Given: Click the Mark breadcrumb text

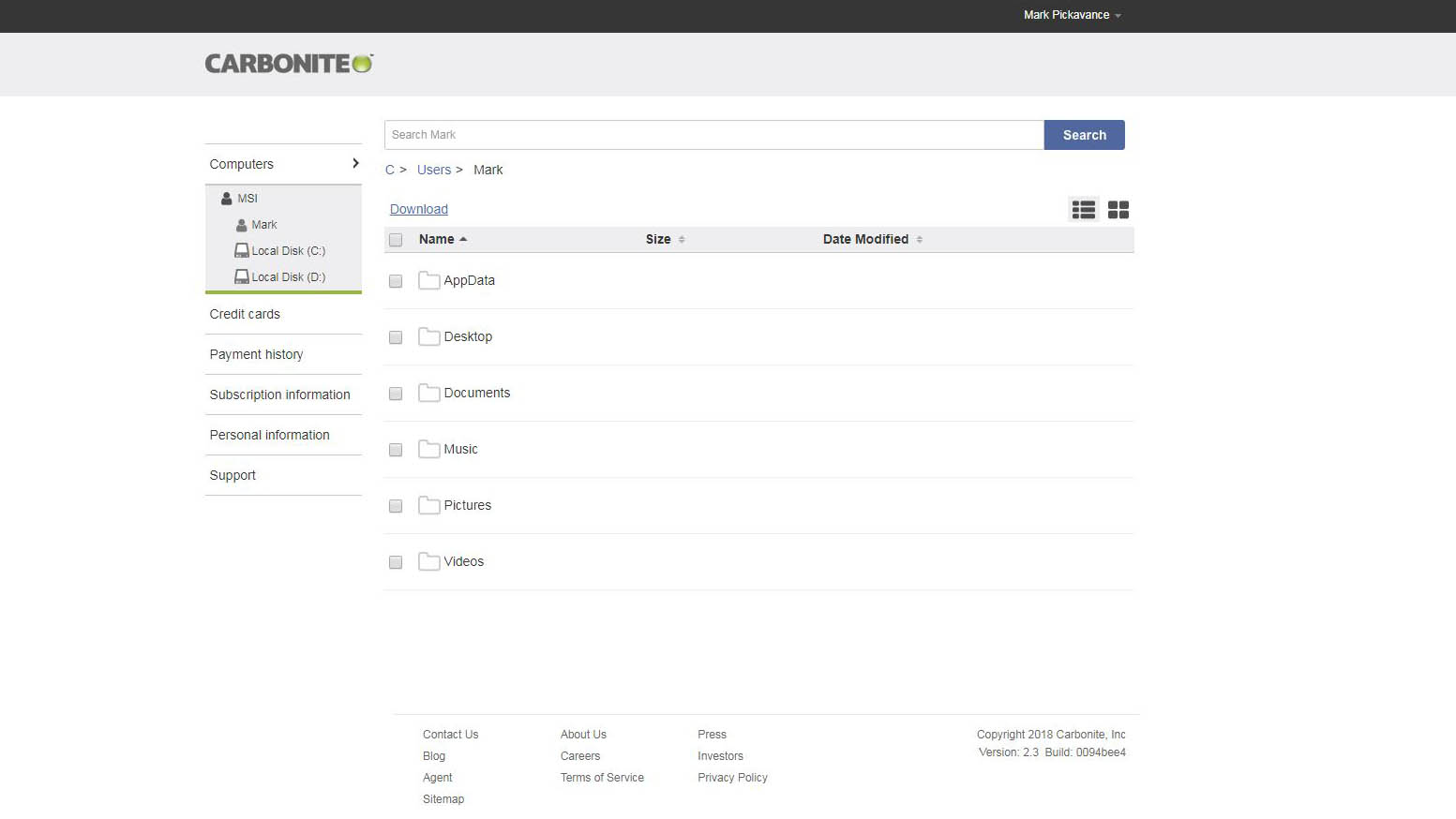Looking at the screenshot, I should (488, 170).
